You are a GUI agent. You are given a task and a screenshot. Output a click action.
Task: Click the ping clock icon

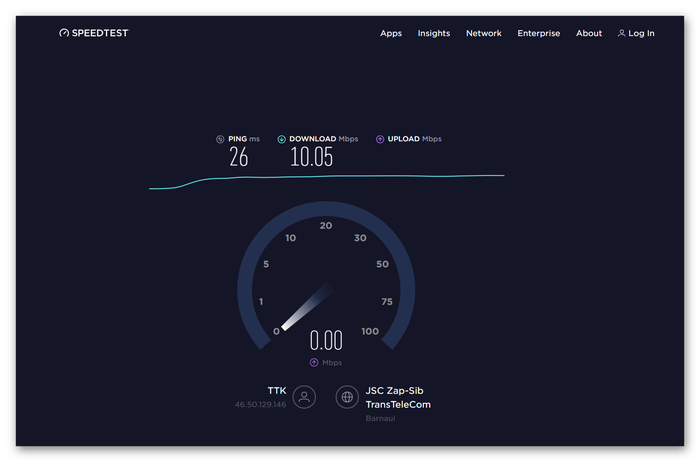click(220, 139)
